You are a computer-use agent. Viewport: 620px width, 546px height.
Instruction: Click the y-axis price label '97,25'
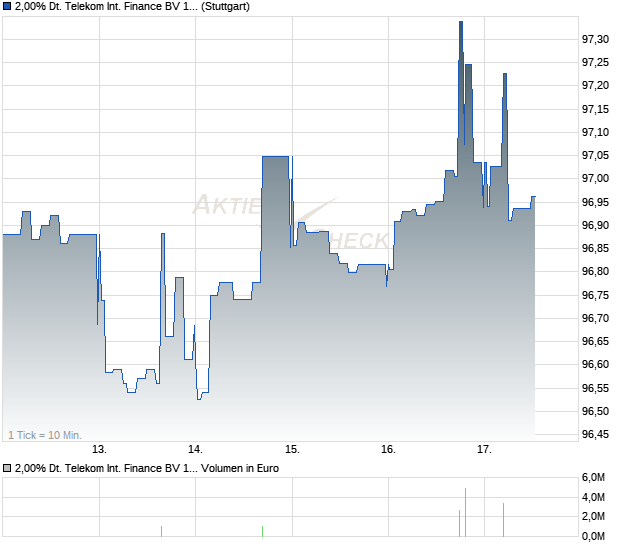click(x=595, y=62)
